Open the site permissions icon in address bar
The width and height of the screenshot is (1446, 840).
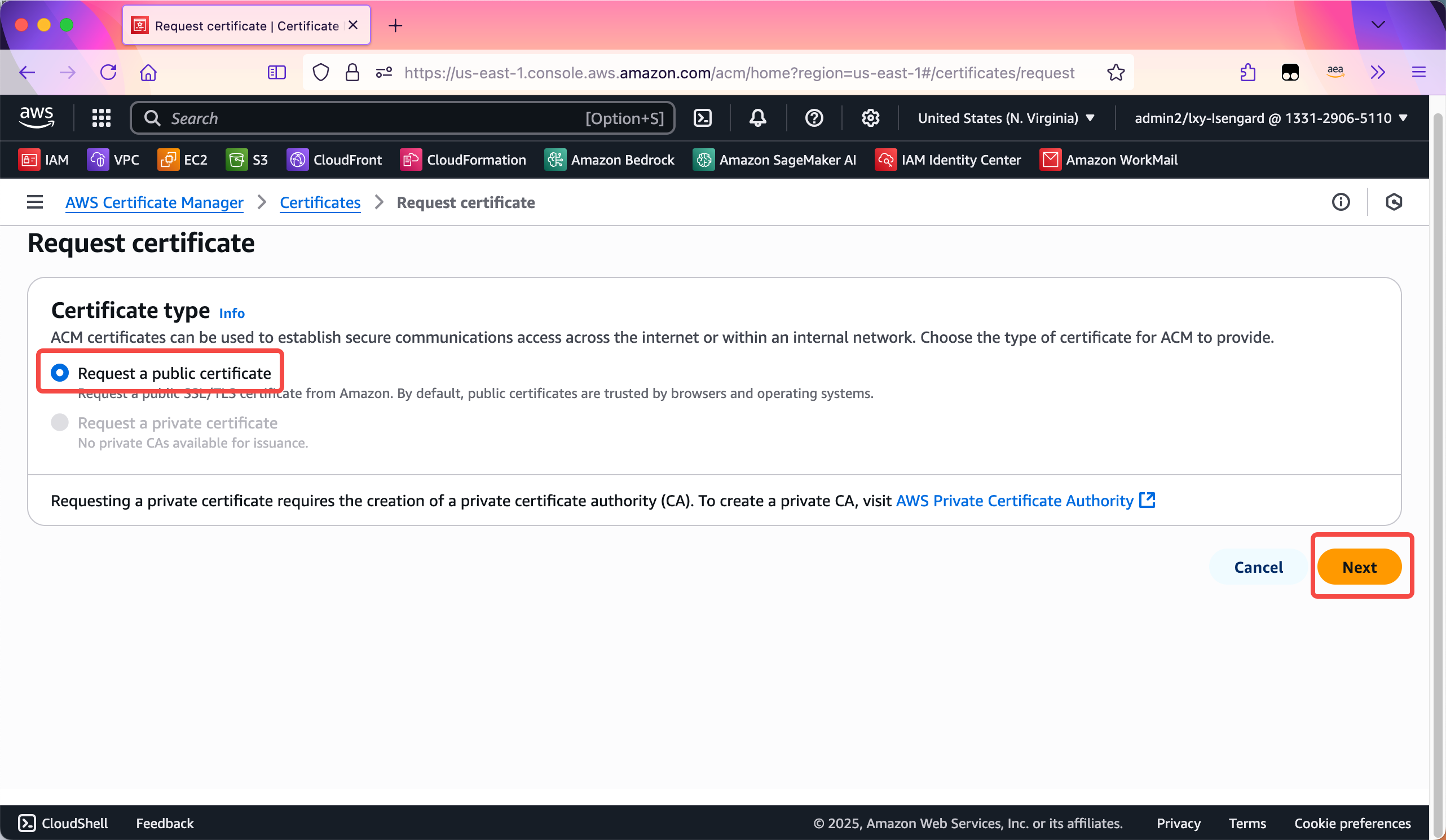point(384,72)
